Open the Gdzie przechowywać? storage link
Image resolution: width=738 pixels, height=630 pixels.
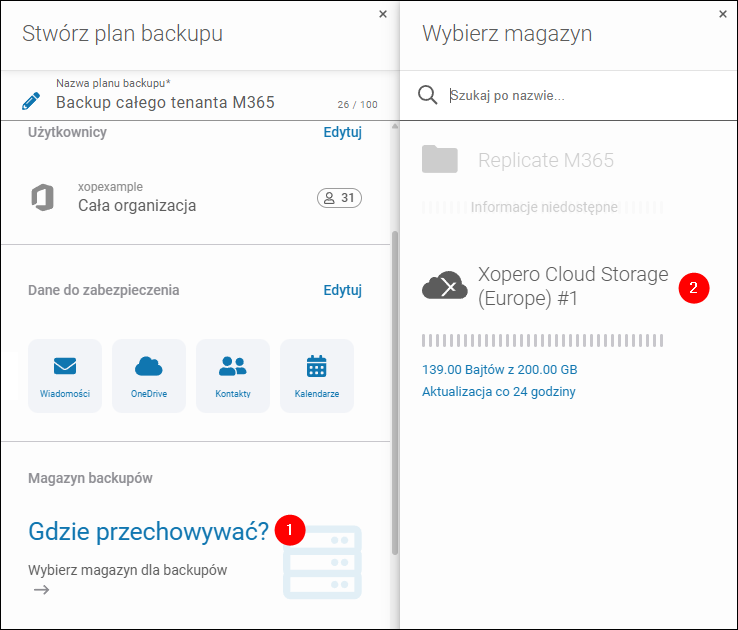(x=148, y=532)
